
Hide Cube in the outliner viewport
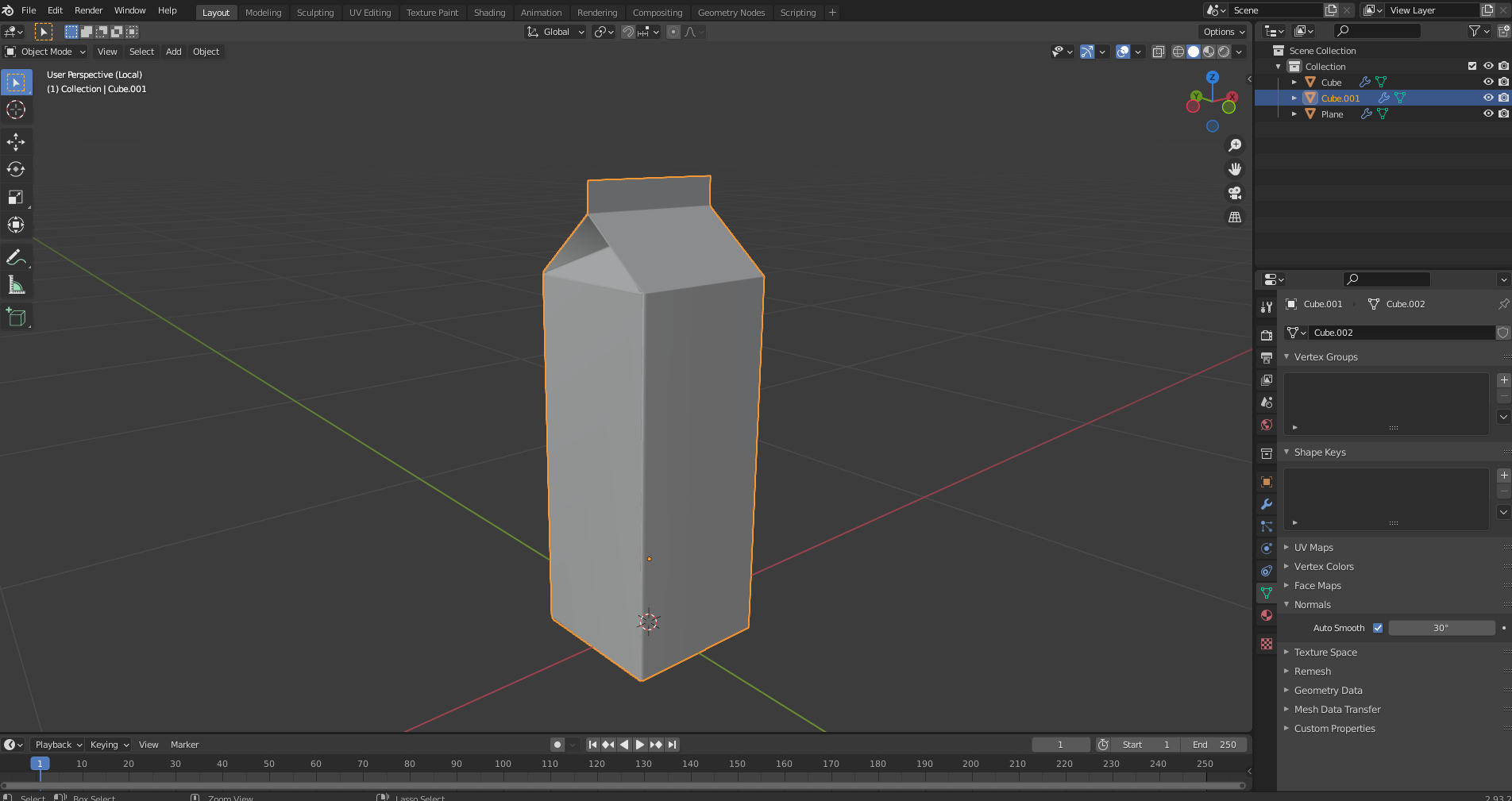coord(1488,82)
